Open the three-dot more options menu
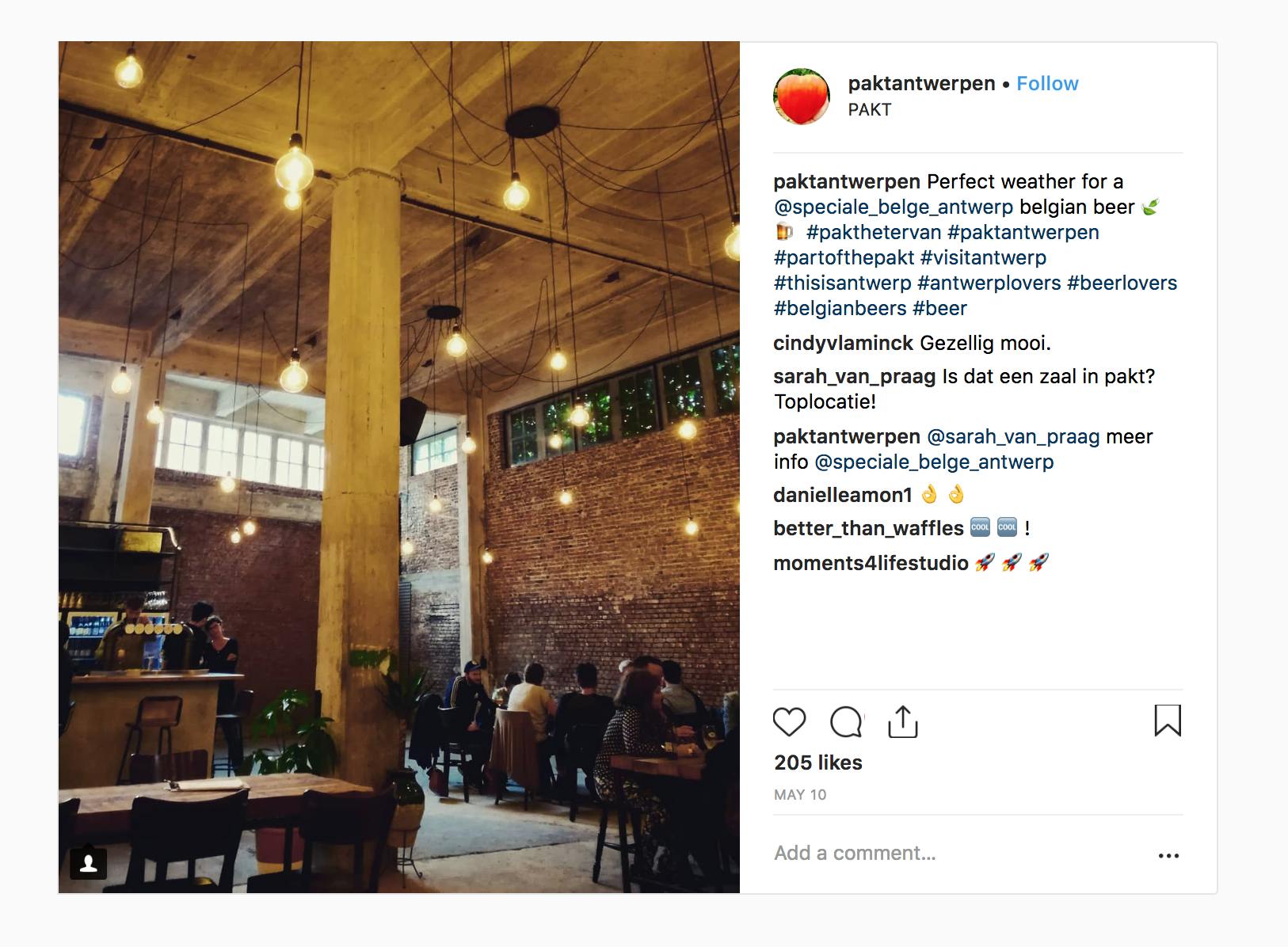This screenshot has height=947, width=1288. tap(1168, 855)
